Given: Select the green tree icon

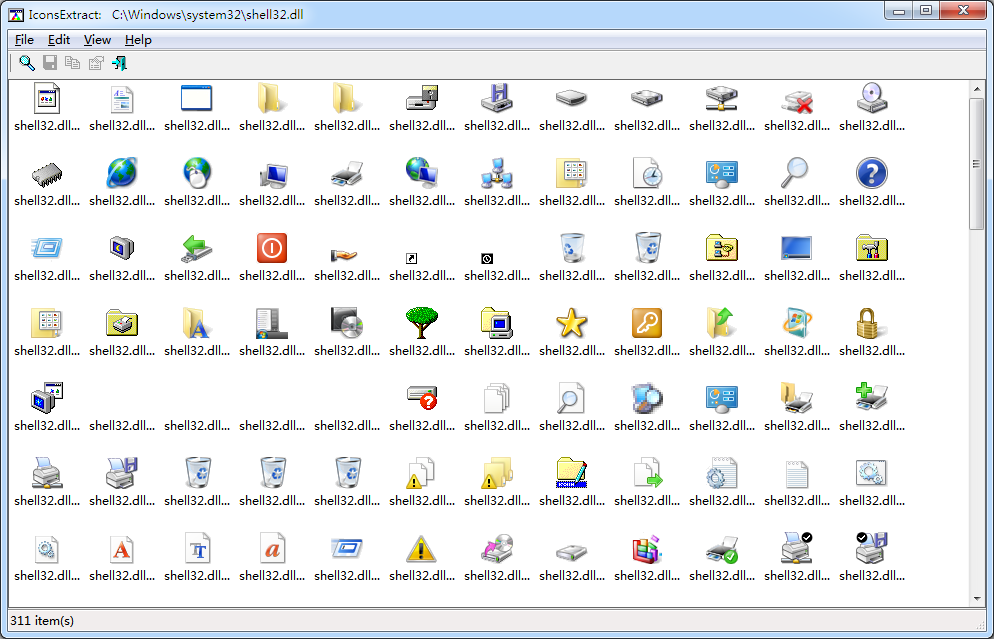Looking at the screenshot, I should [422, 323].
